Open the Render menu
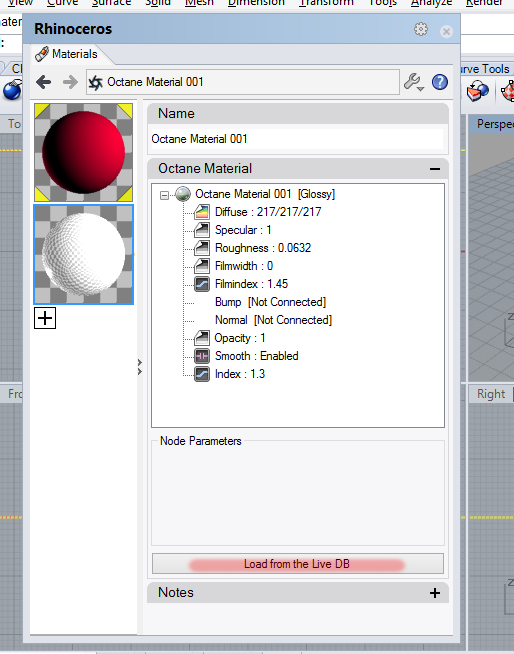 484,3
